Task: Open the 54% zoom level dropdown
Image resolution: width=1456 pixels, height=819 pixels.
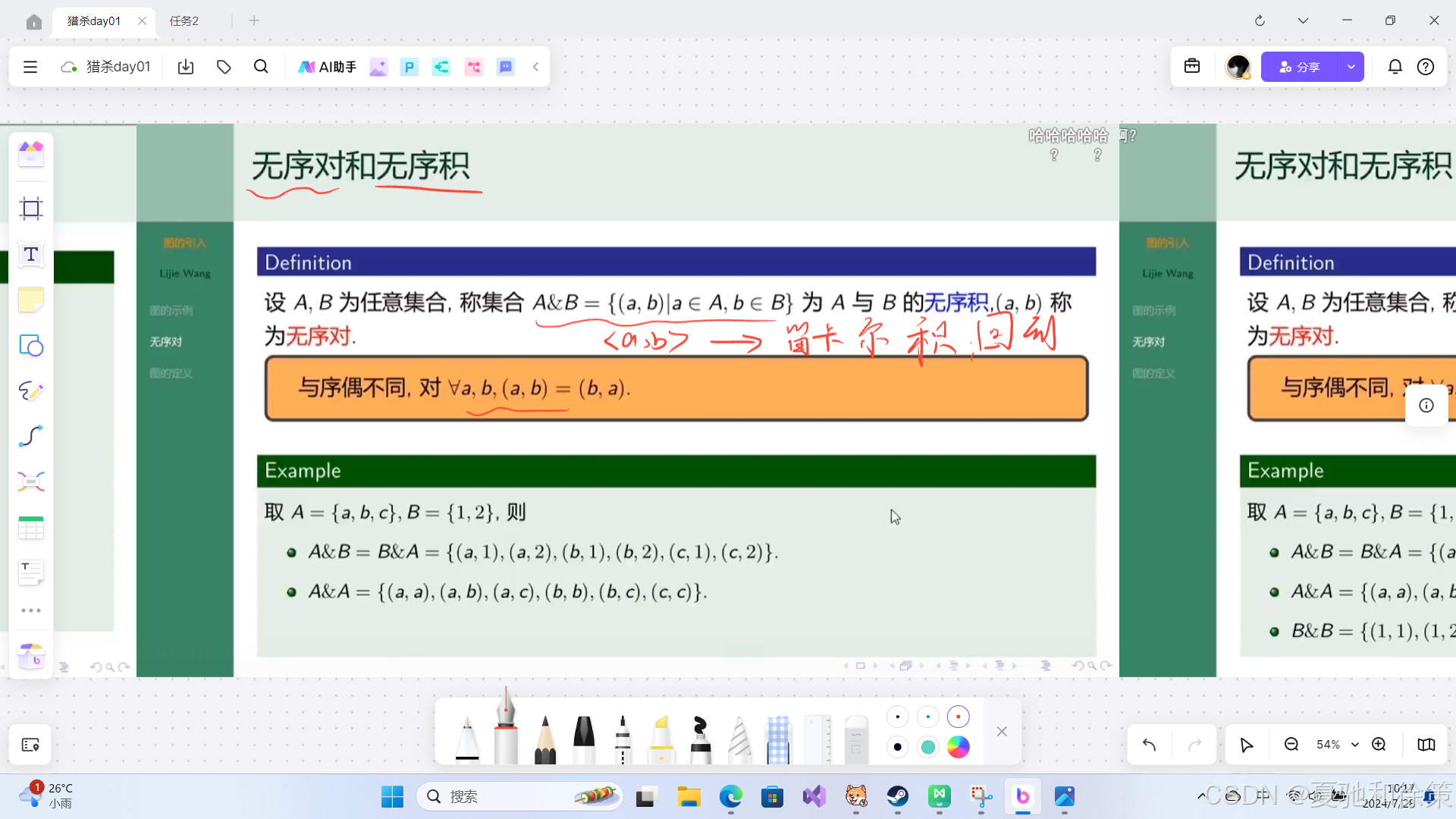Action: [1354, 745]
